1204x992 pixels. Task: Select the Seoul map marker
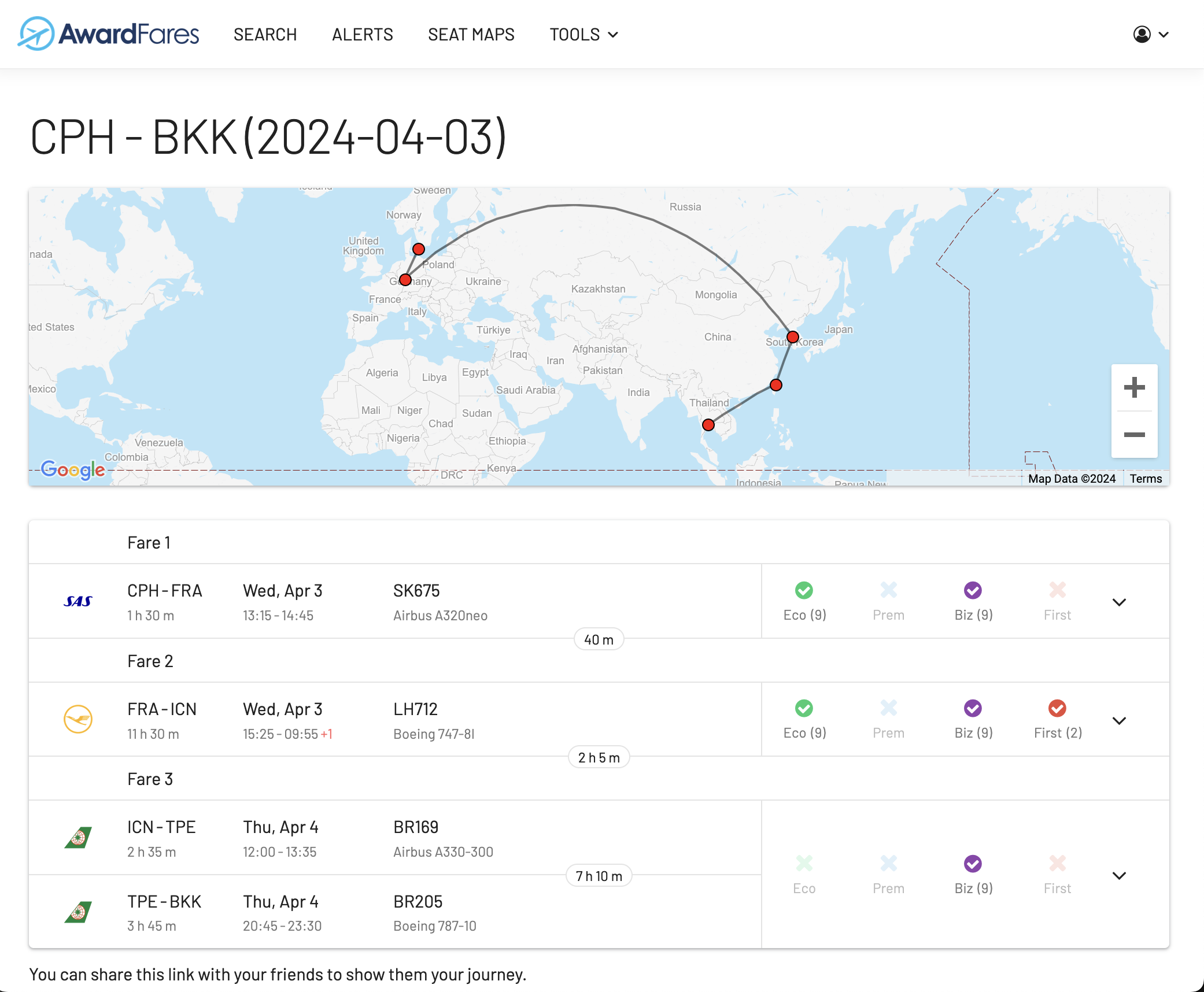coord(793,337)
